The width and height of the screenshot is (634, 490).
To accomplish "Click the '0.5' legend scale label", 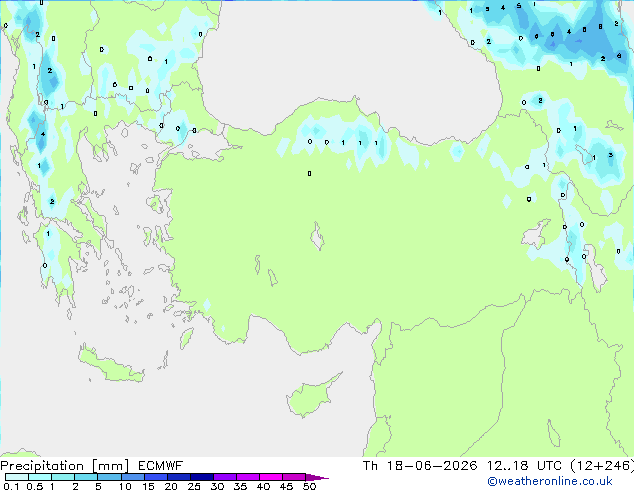I will (35, 486).
